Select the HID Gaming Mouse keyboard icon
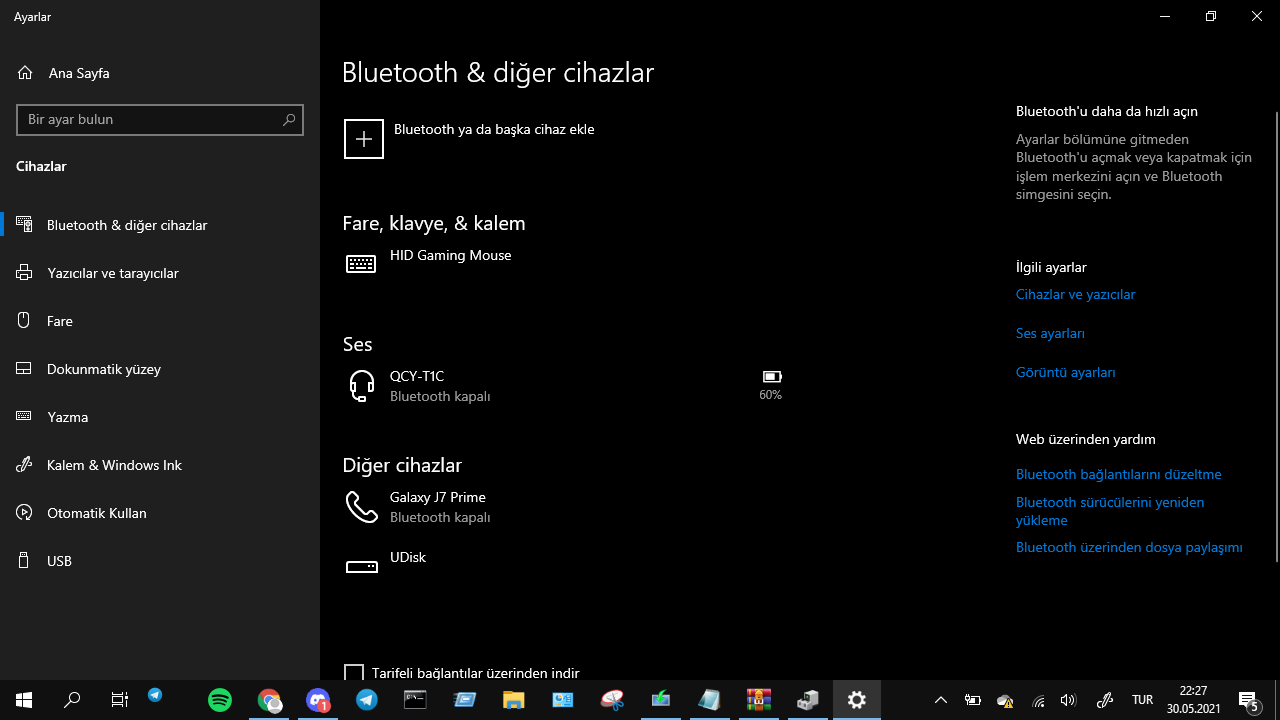This screenshot has height=720, width=1280. click(x=361, y=264)
